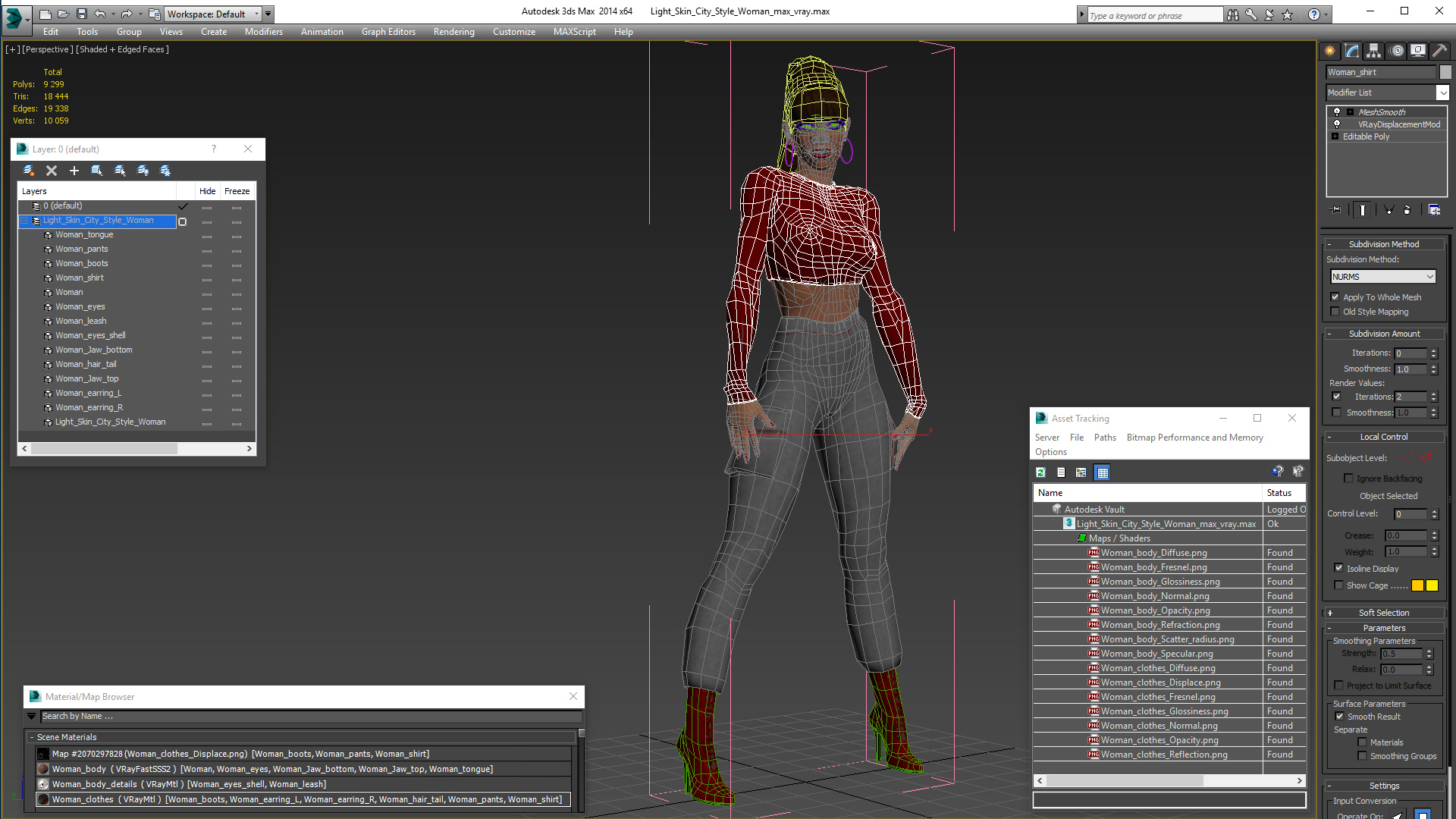Click the Woman_shirt object color swatch
1456x819 pixels.
pyautogui.click(x=1445, y=72)
